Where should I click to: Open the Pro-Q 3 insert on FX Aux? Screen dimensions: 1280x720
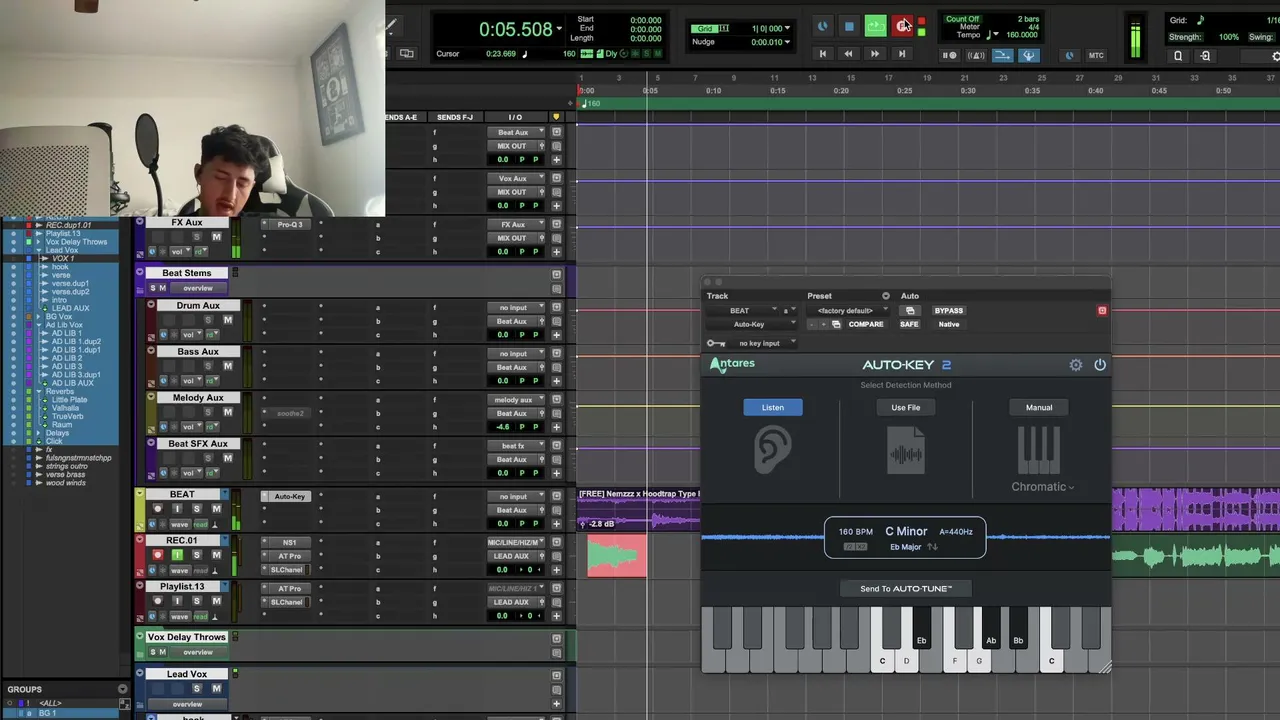[x=289, y=224]
